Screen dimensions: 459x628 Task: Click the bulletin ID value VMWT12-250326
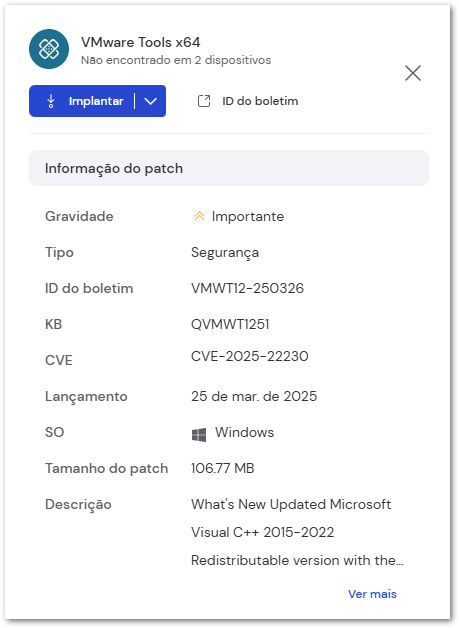(248, 288)
